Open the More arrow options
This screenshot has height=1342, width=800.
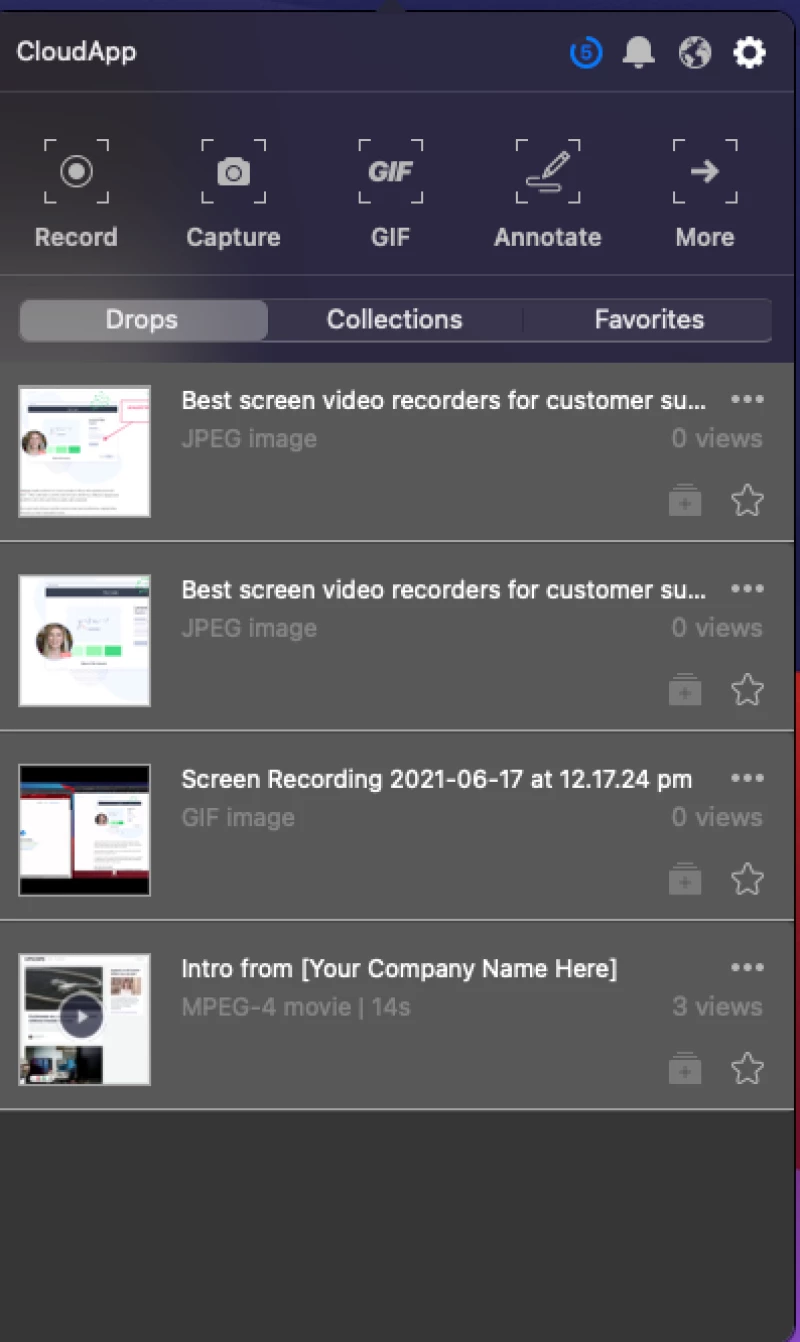[x=704, y=172]
